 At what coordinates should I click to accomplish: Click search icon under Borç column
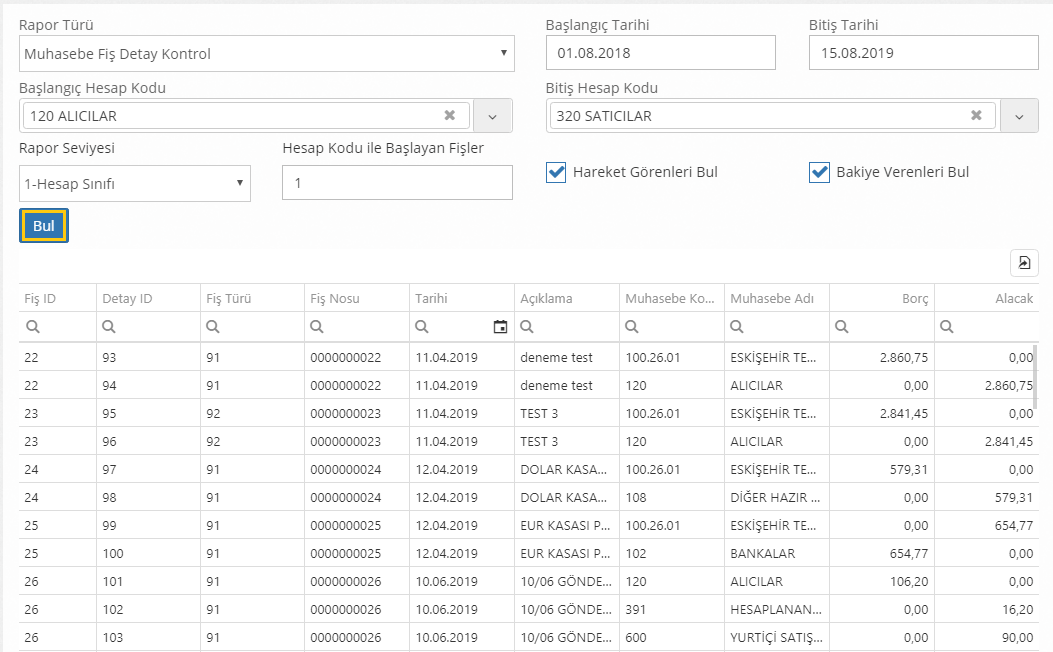click(x=842, y=326)
